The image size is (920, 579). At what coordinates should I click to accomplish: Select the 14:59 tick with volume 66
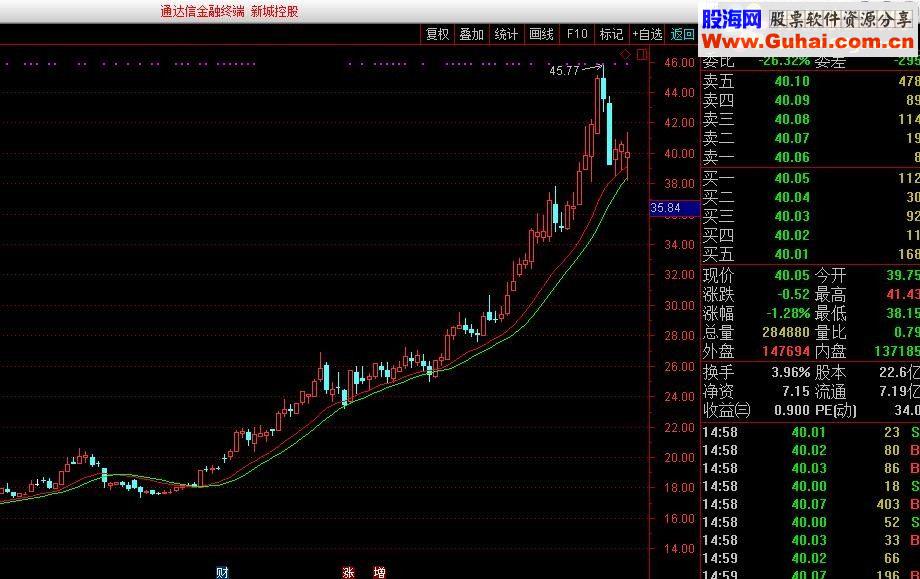click(x=811, y=558)
